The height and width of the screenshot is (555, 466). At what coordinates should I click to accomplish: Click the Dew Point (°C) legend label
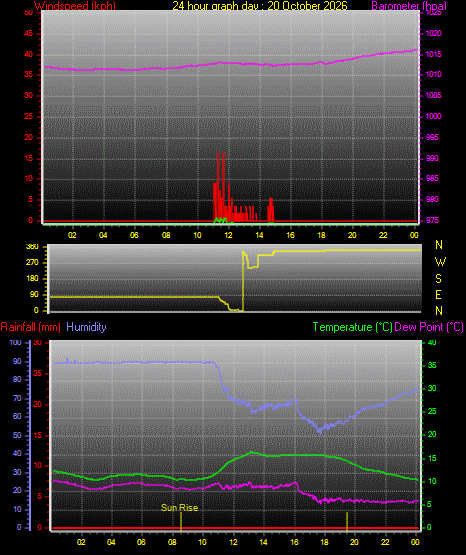point(429,327)
